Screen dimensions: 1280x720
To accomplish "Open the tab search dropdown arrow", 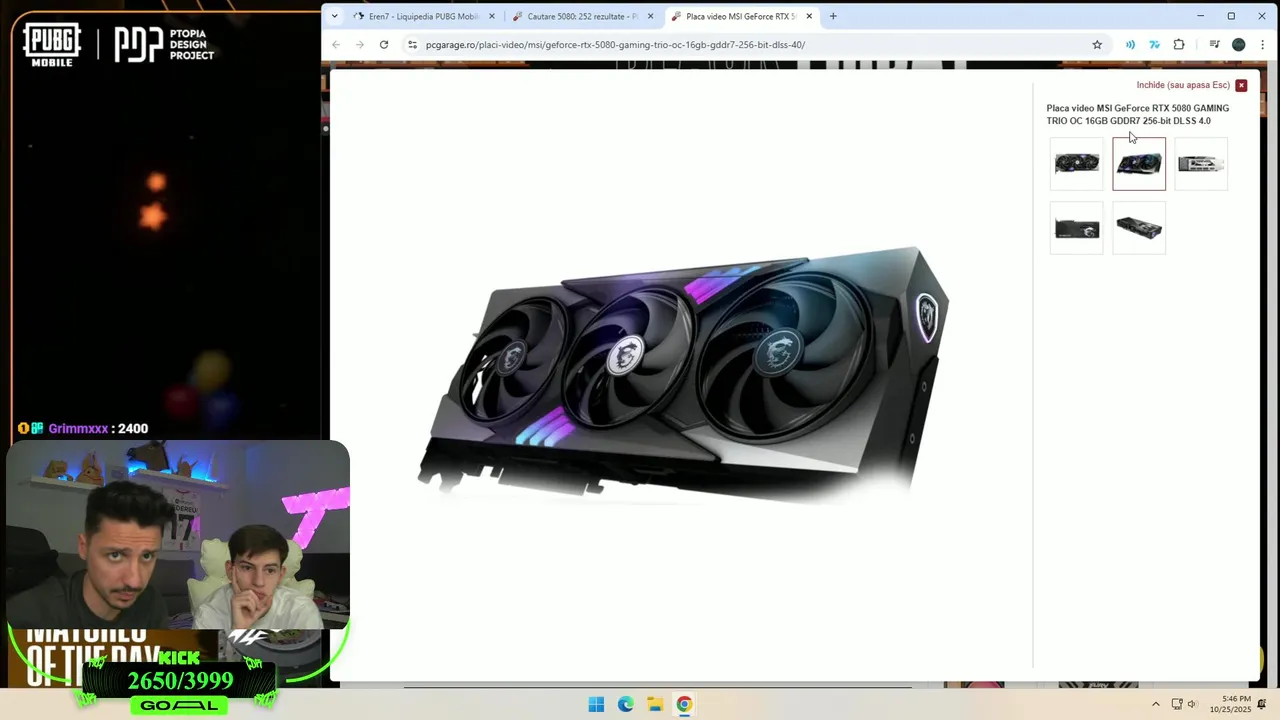I will [334, 16].
